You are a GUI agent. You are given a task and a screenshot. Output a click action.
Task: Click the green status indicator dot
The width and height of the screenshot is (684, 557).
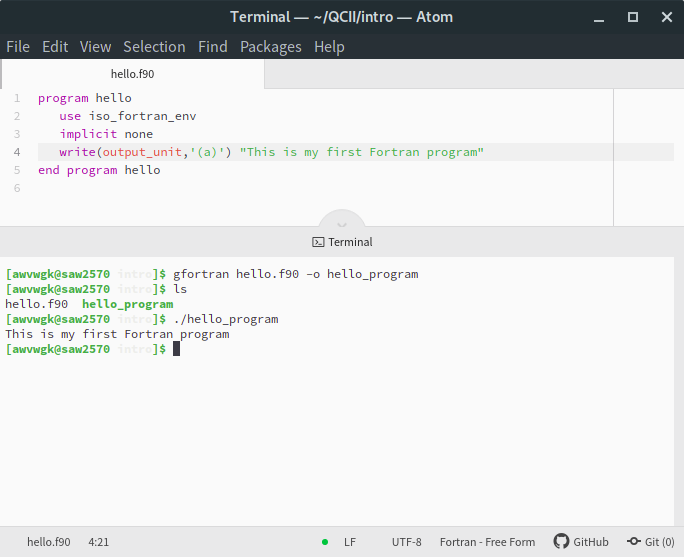(x=325, y=542)
